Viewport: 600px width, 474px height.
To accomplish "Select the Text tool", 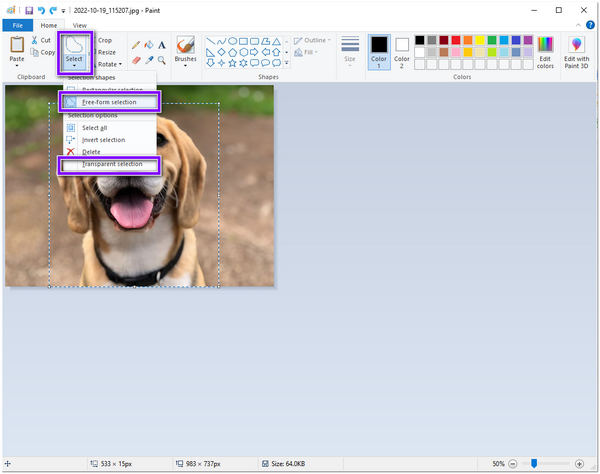I will pyautogui.click(x=162, y=45).
